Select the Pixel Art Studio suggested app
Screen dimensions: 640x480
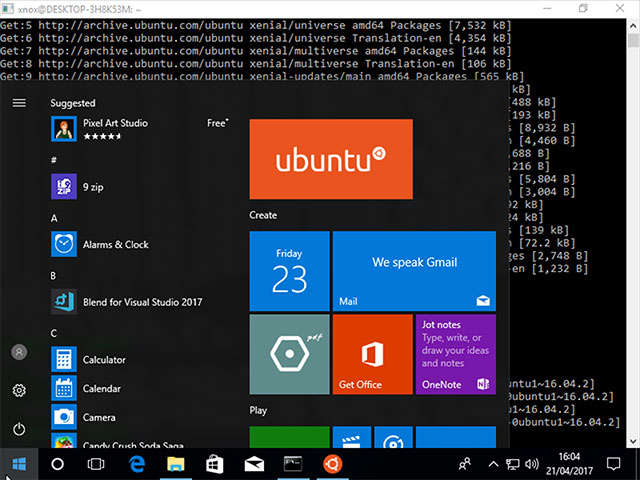139,129
